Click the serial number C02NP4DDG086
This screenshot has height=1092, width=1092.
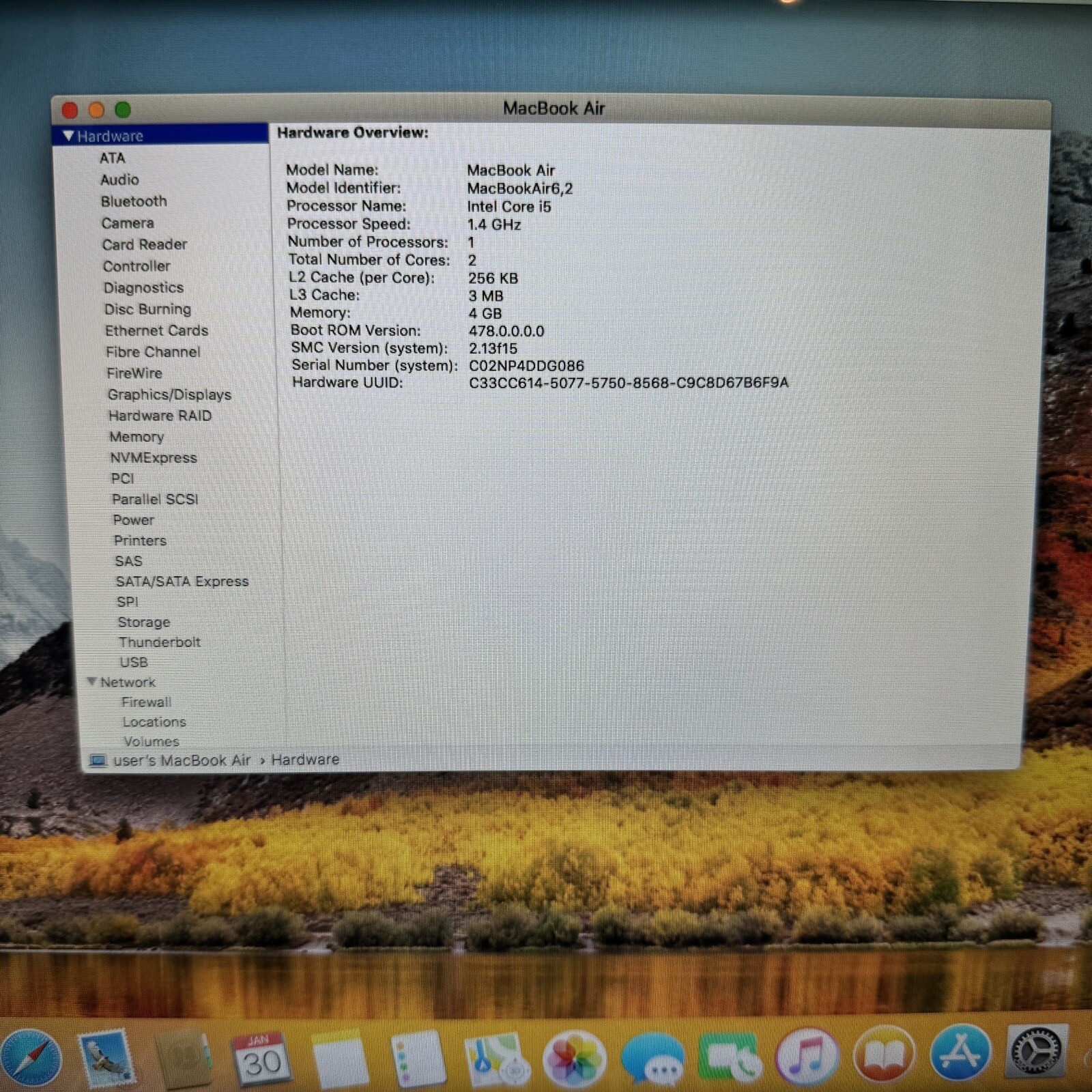pyautogui.click(x=526, y=366)
